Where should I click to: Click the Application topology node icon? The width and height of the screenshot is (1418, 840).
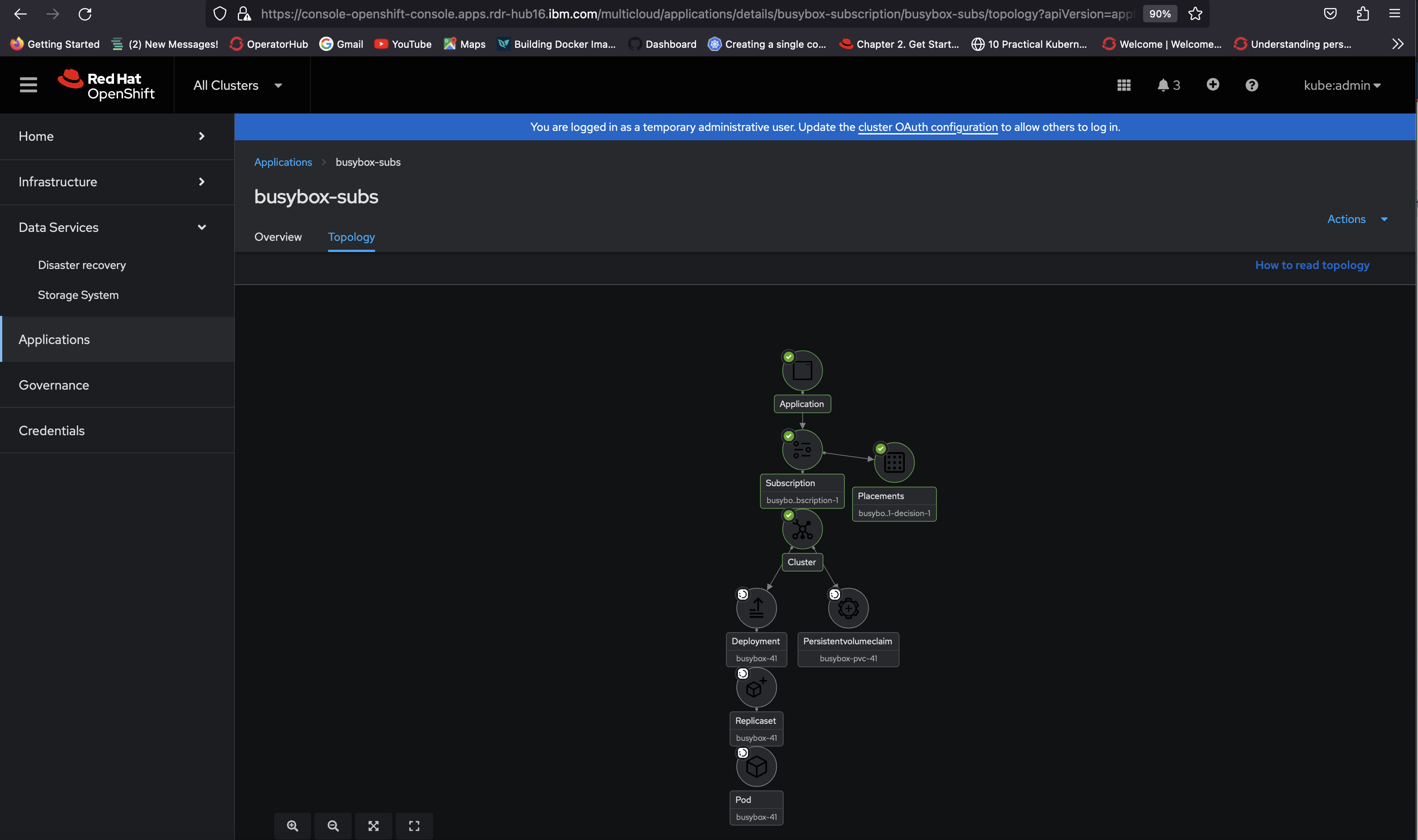802,371
